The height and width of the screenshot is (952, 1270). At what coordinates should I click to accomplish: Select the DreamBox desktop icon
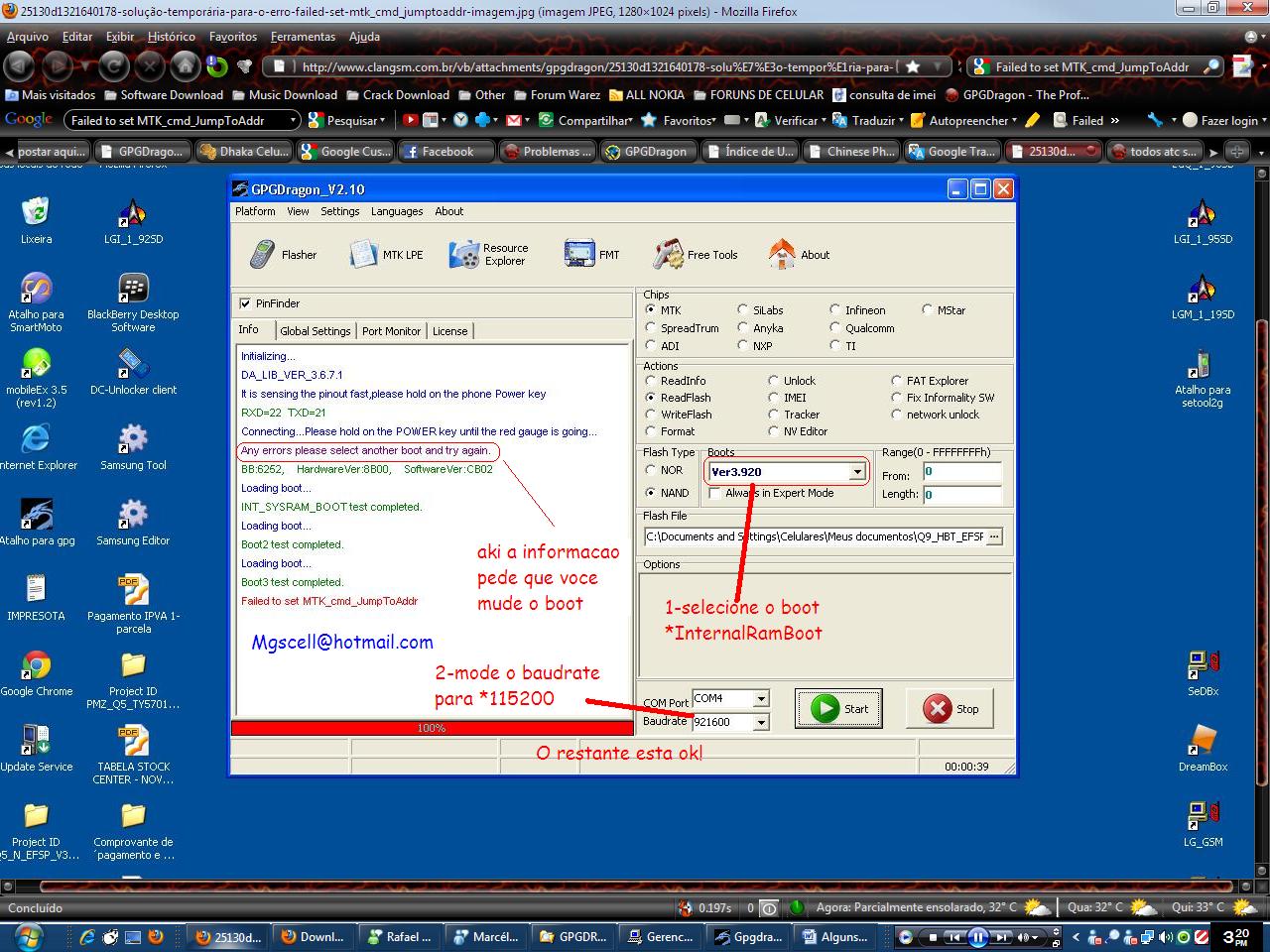pos(1203,749)
